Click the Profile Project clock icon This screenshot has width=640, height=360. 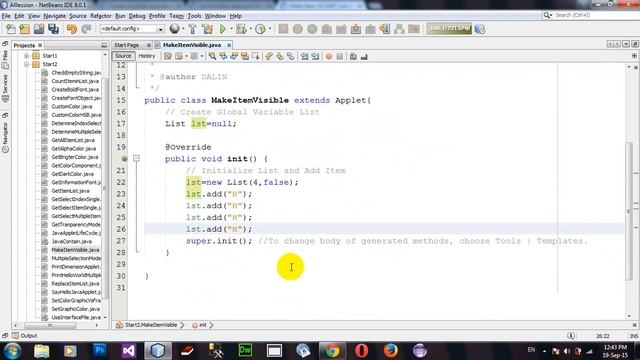[x=260, y=29]
